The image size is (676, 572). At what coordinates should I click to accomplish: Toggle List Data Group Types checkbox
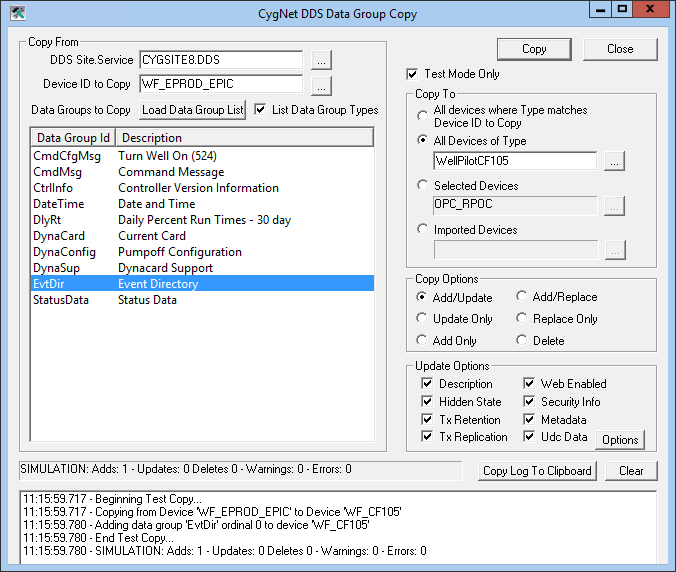click(x=260, y=109)
